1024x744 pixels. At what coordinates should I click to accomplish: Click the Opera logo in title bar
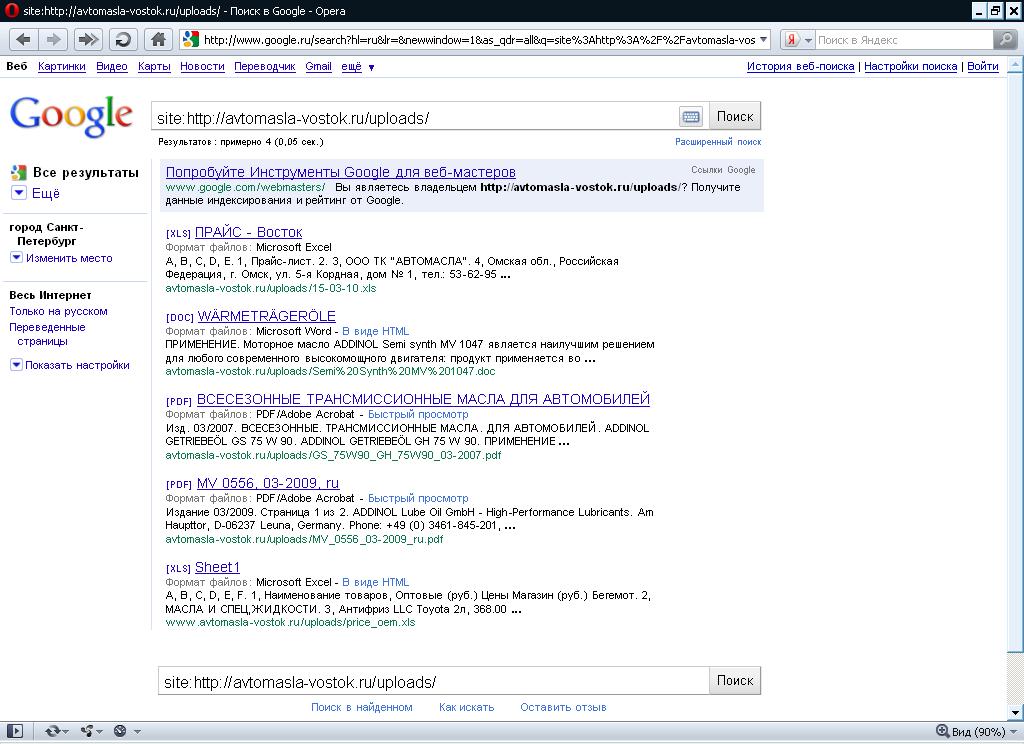[11, 10]
